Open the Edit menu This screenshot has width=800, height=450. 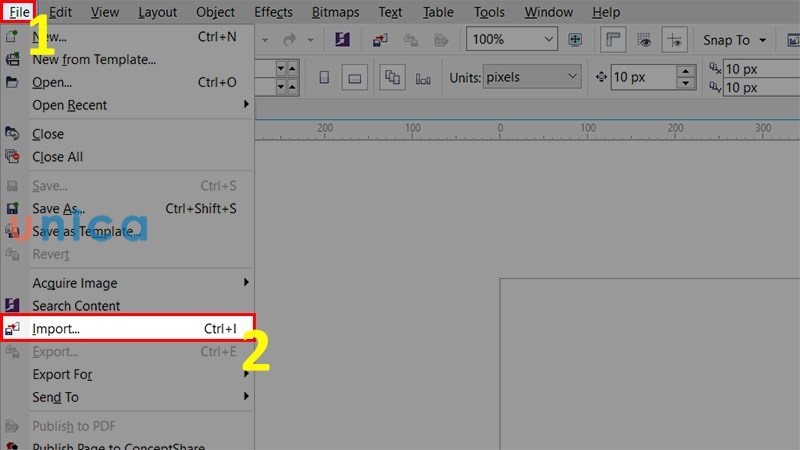click(x=60, y=12)
